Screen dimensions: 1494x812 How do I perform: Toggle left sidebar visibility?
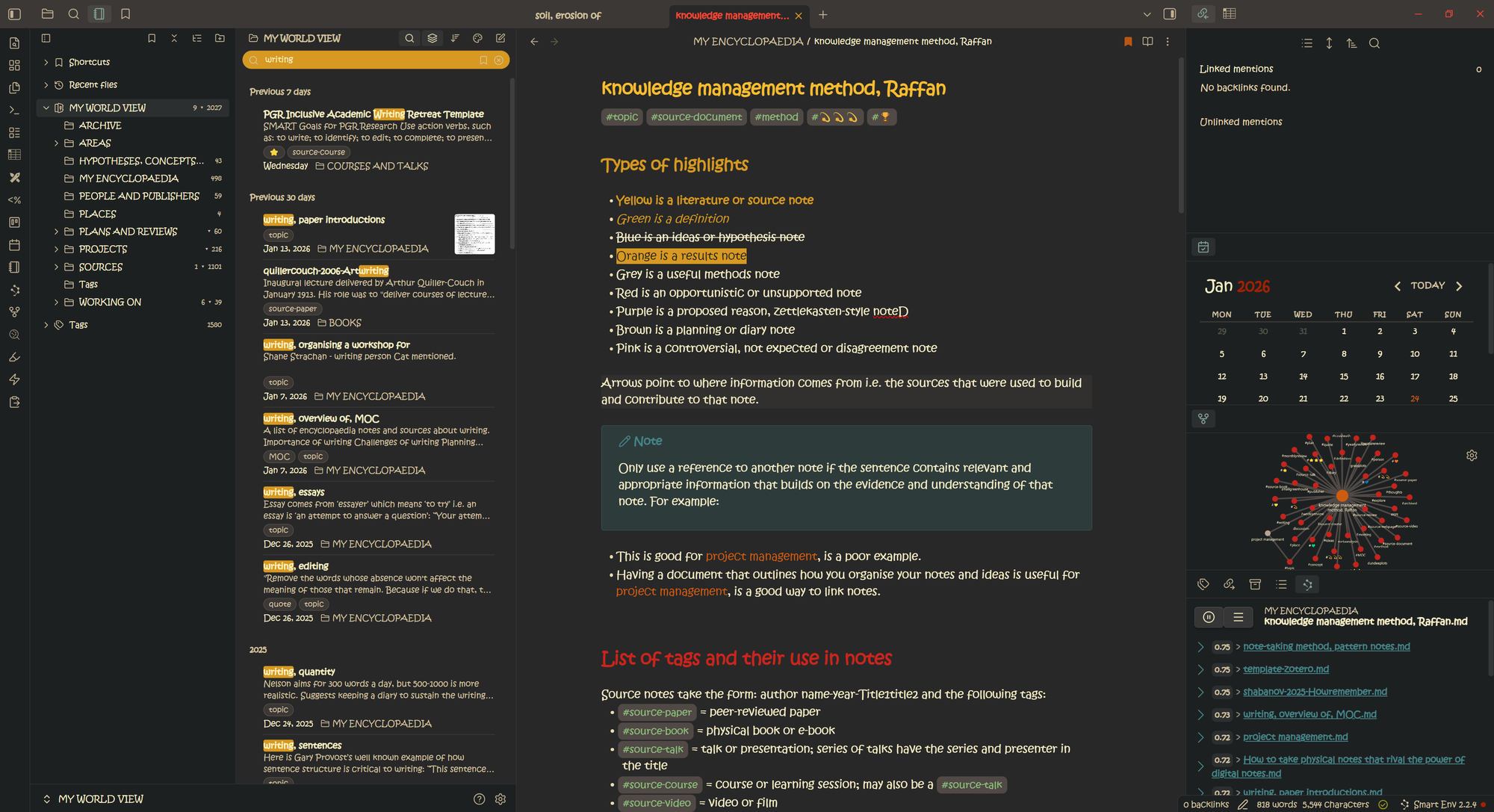14,14
